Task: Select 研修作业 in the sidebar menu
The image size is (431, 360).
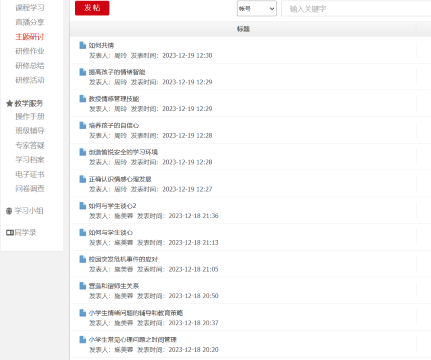Action: coord(30,51)
